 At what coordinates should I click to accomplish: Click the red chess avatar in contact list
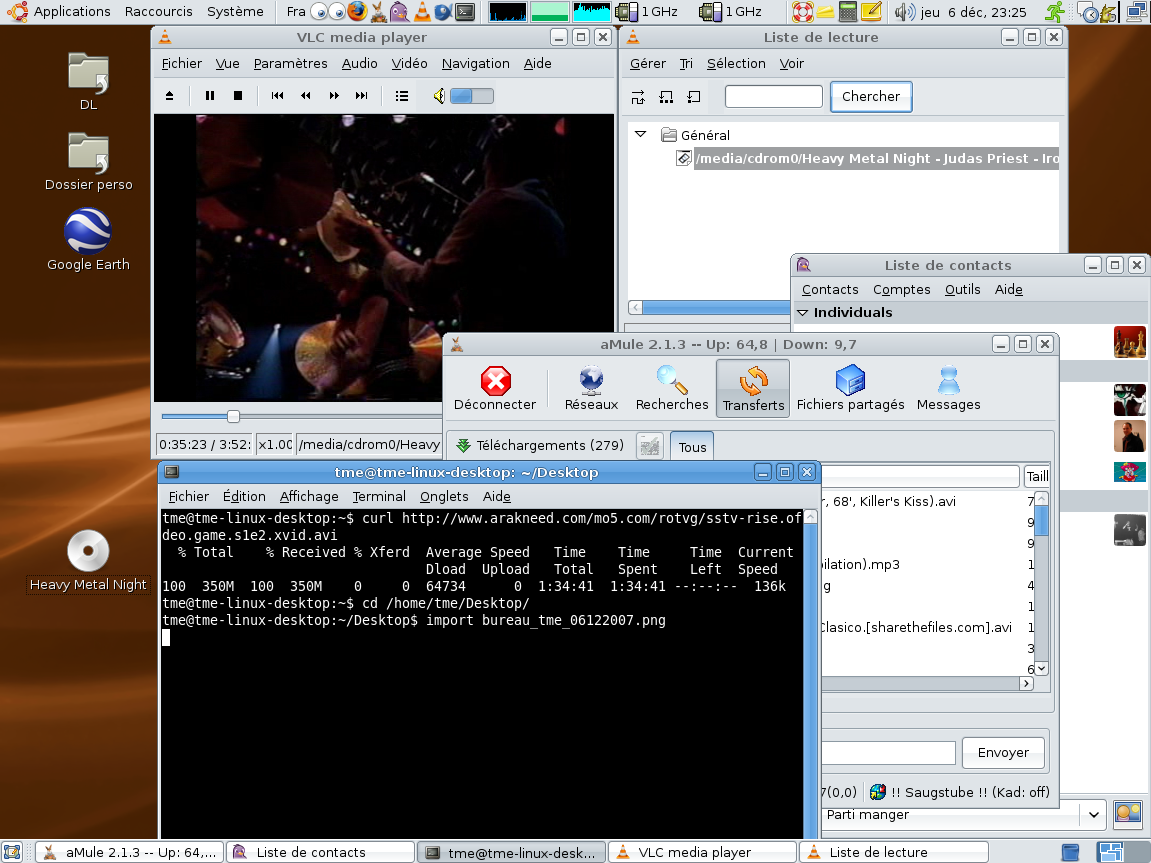(1129, 342)
